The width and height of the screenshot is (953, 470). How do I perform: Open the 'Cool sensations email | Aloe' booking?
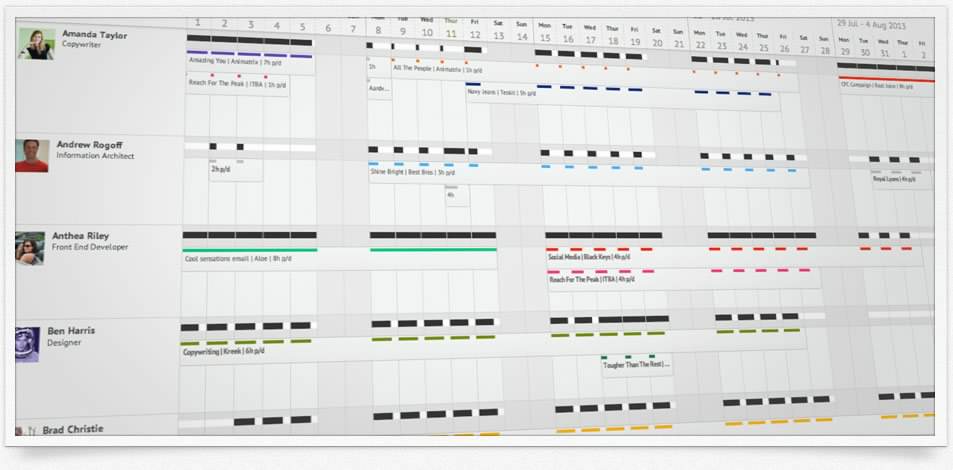pyautogui.click(x=238, y=258)
